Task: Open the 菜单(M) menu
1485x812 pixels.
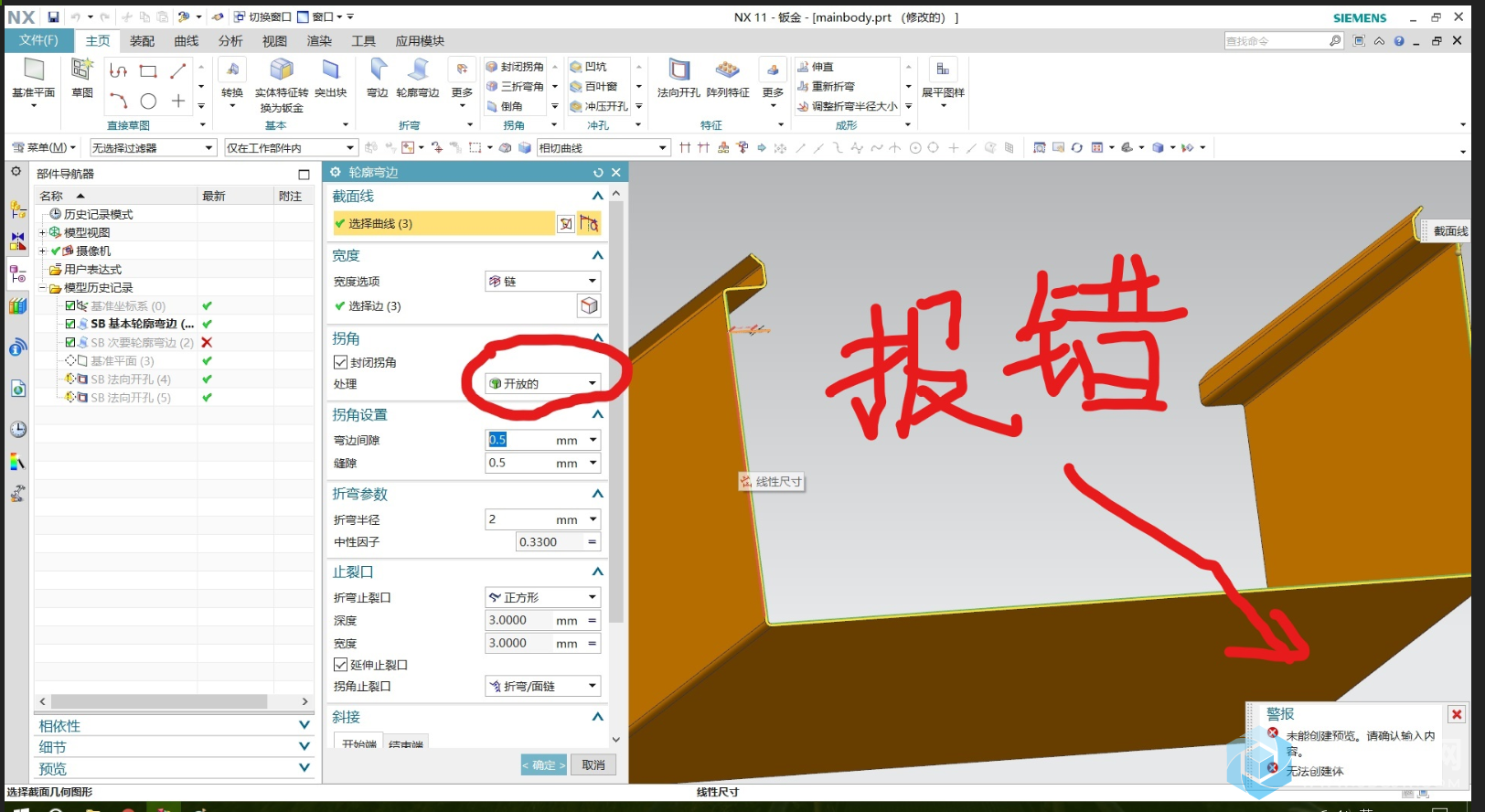Action: click(44, 147)
